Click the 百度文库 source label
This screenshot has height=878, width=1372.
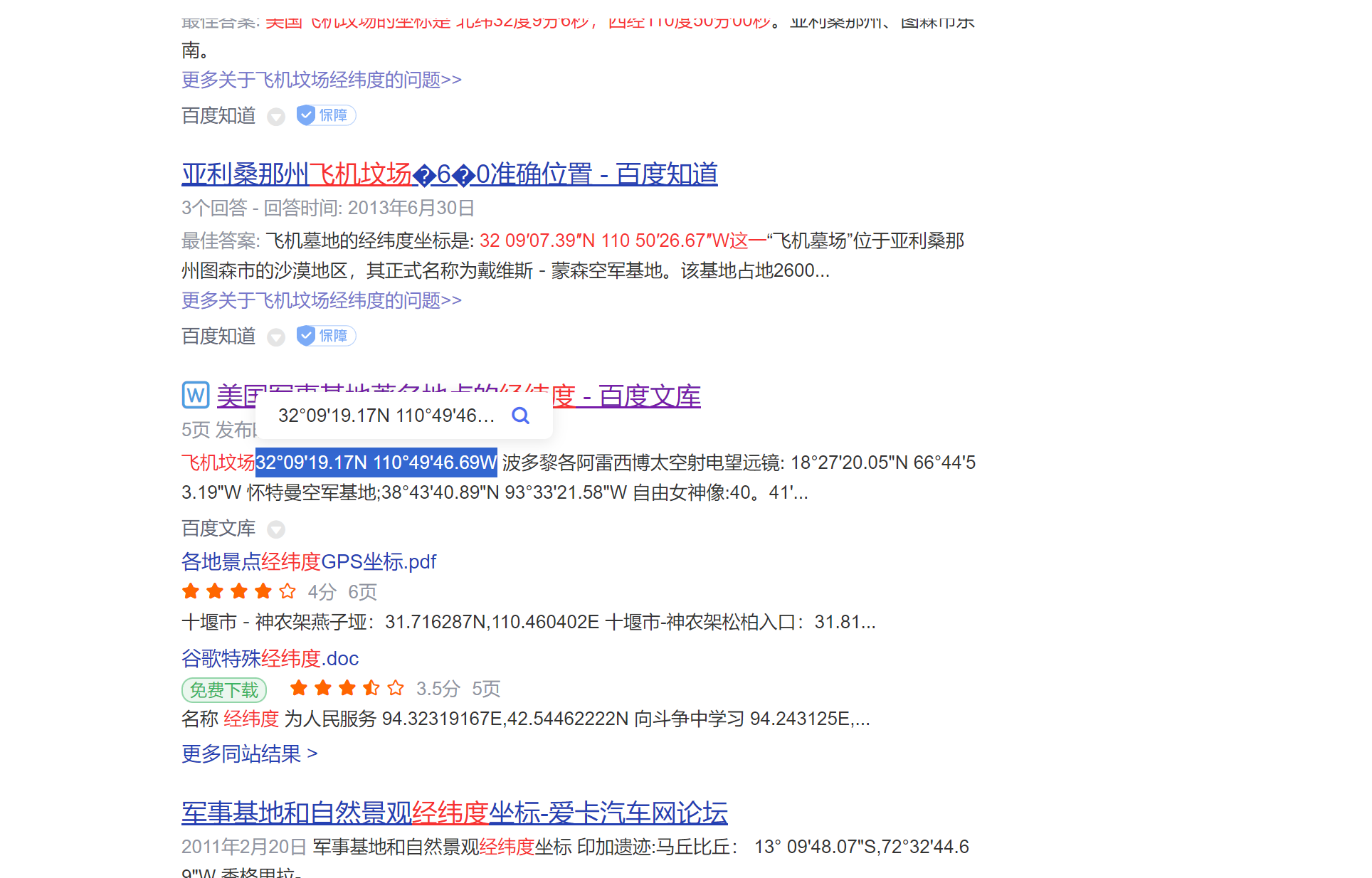(218, 529)
